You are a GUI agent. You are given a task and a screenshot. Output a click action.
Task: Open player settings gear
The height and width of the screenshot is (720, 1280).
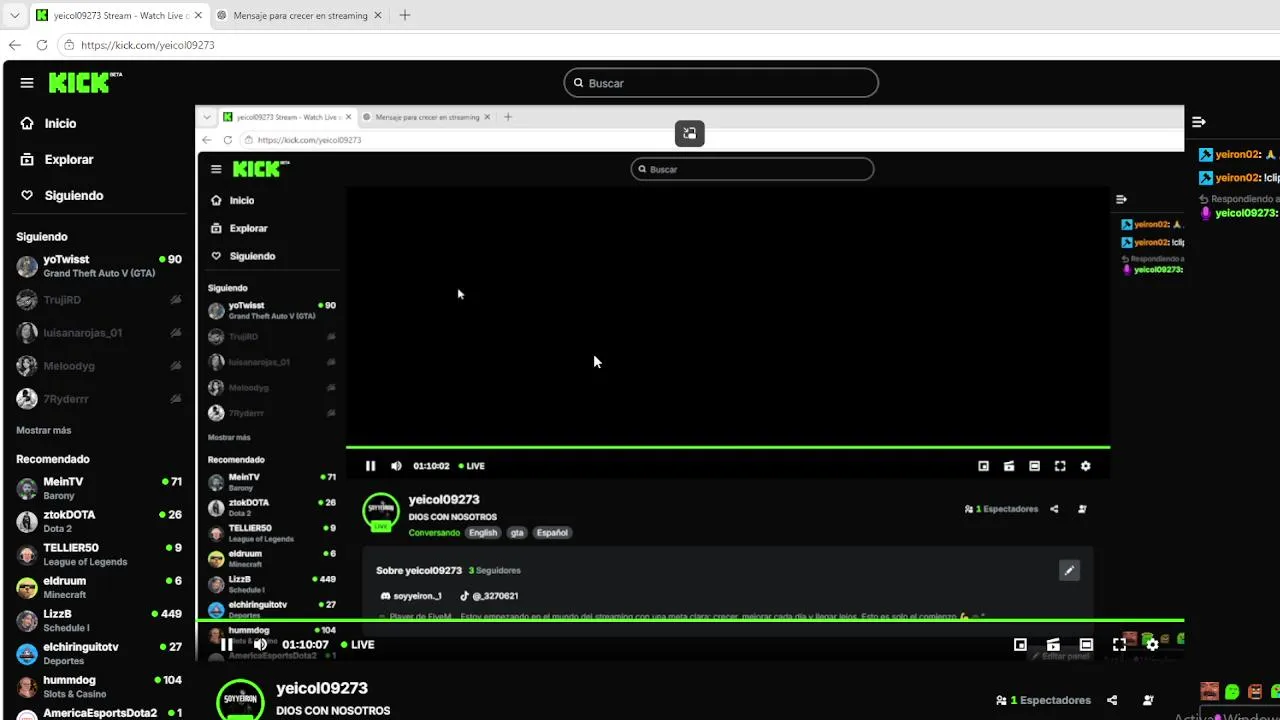(1152, 645)
